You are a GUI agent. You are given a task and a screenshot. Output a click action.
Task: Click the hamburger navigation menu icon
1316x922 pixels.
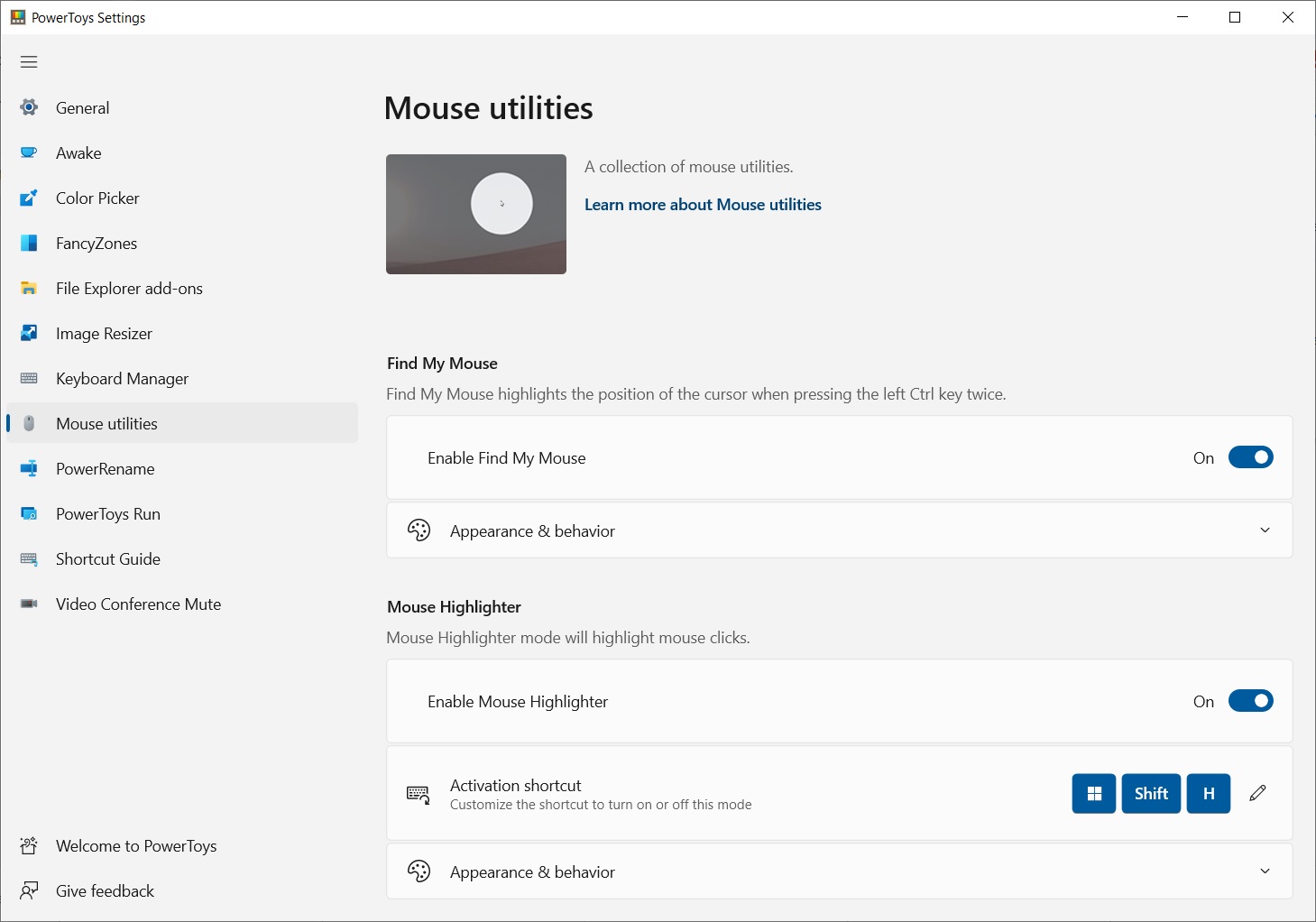[29, 62]
